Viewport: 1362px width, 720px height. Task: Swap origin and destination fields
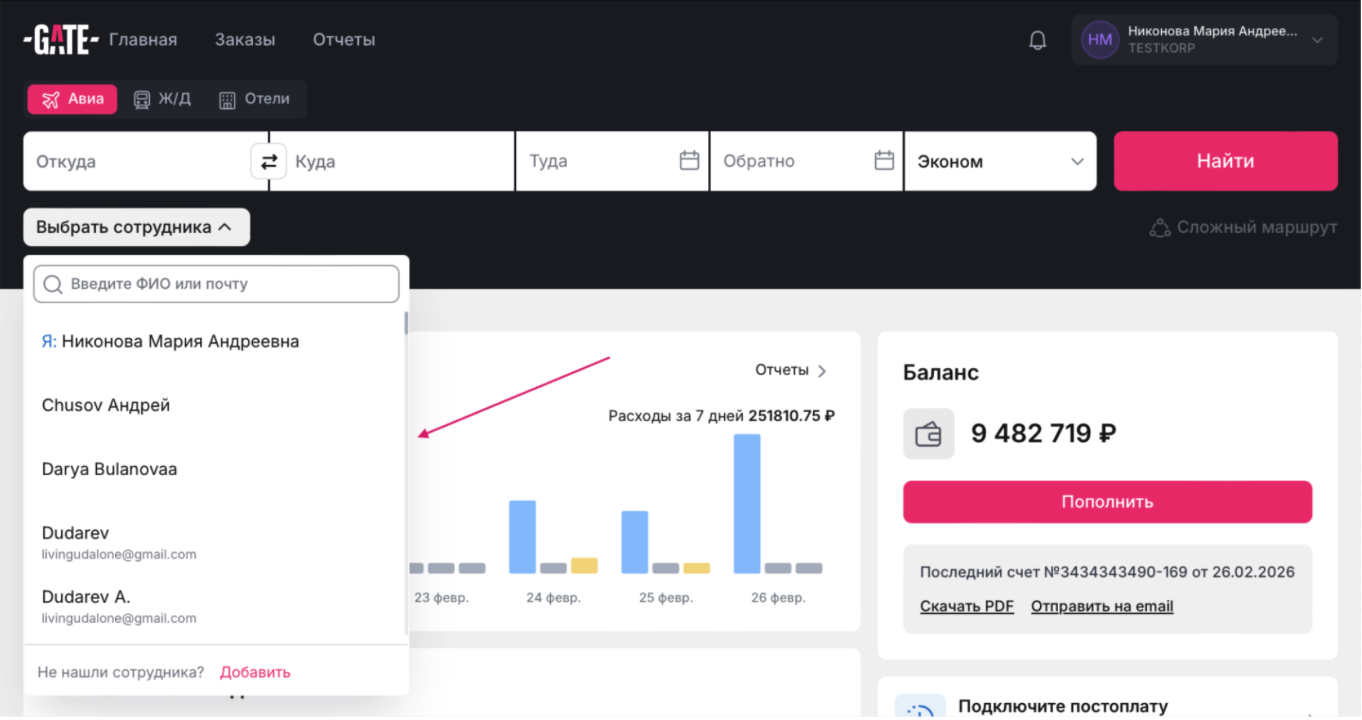(268, 161)
